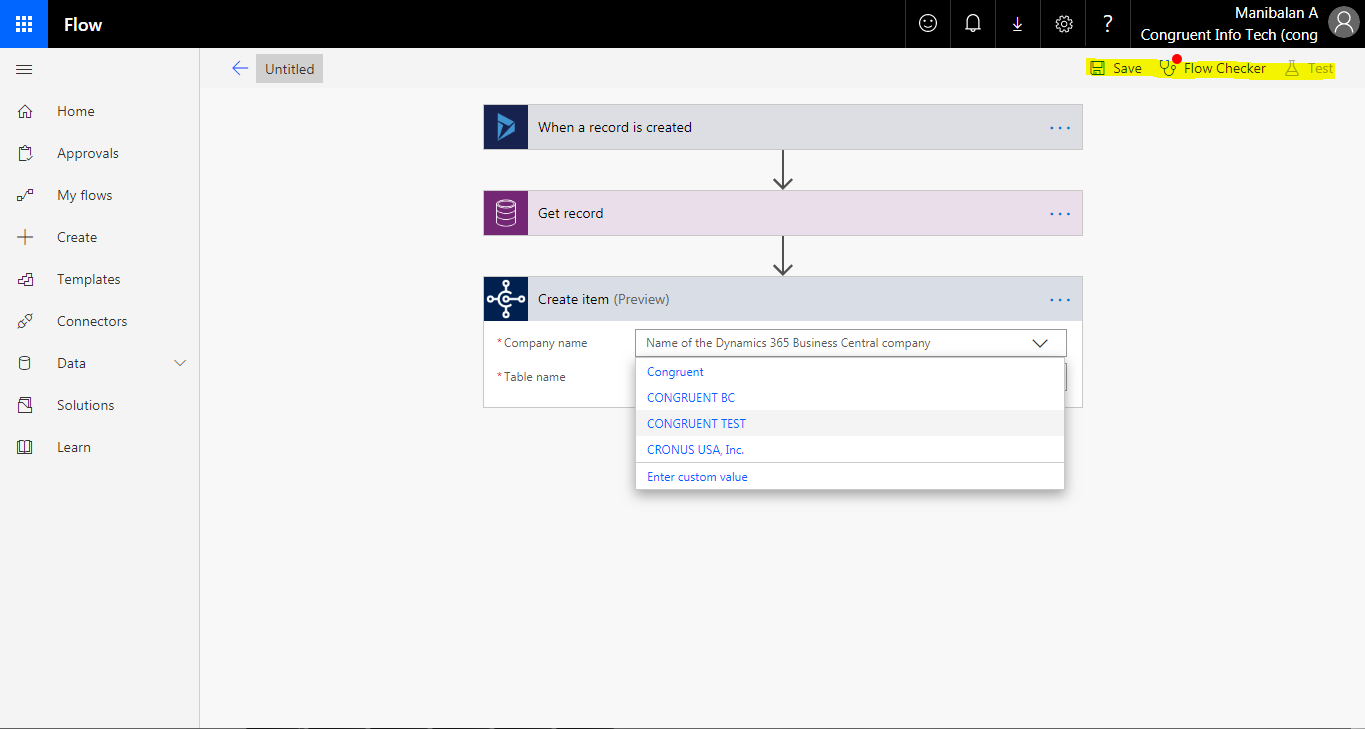Screen dimensions: 1365x729
Task: Collapse the sidebar hamburger menu
Action: pyautogui.click(x=25, y=69)
